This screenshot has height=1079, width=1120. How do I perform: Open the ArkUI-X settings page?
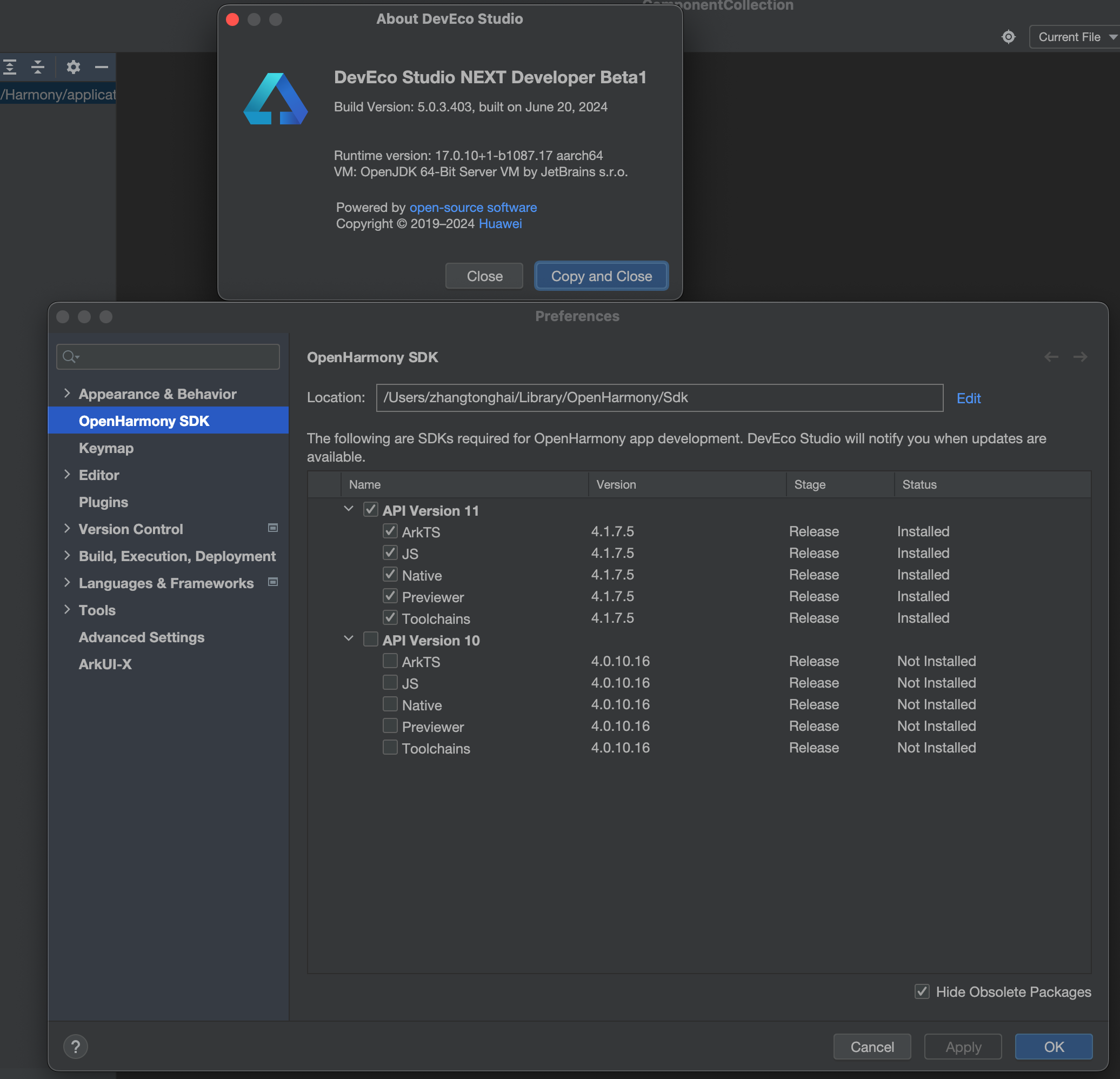(x=105, y=664)
